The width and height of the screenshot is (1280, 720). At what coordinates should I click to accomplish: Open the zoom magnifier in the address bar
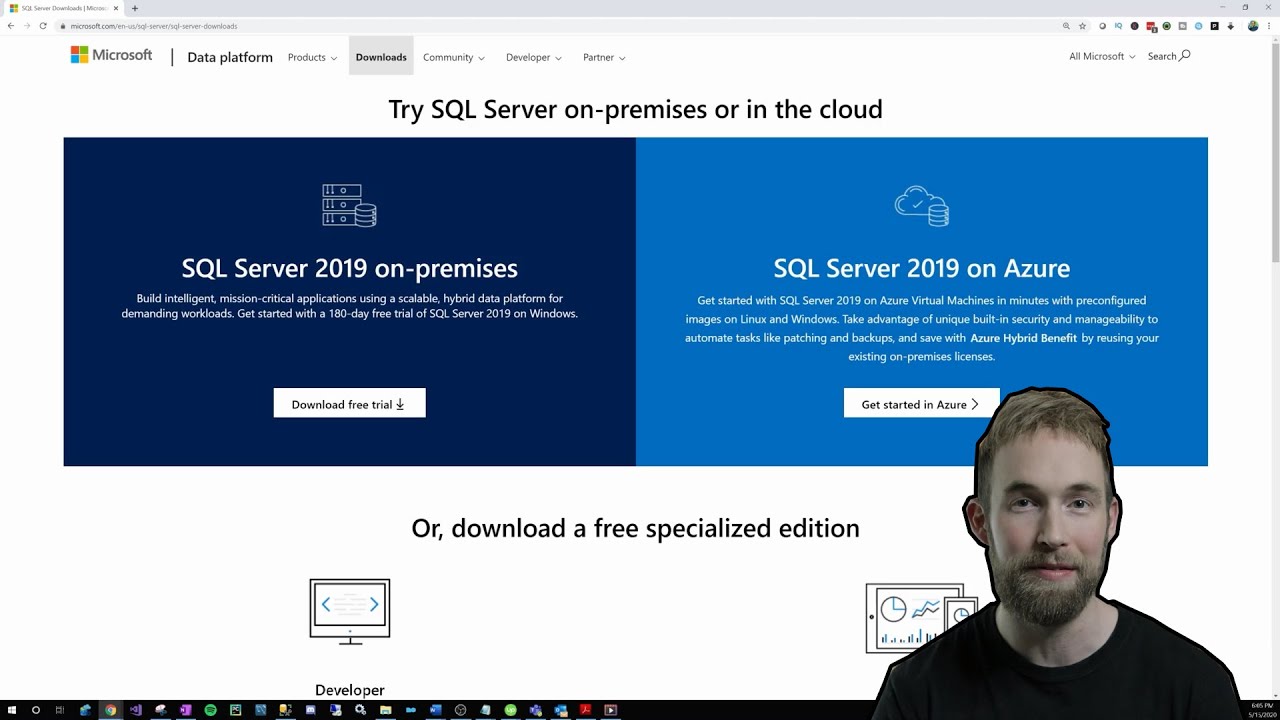(1066, 26)
